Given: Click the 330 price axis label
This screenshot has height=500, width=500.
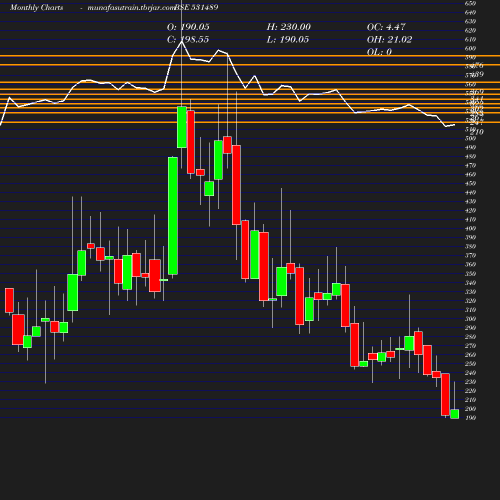Looking at the screenshot, I should pyautogui.click(x=470, y=292).
